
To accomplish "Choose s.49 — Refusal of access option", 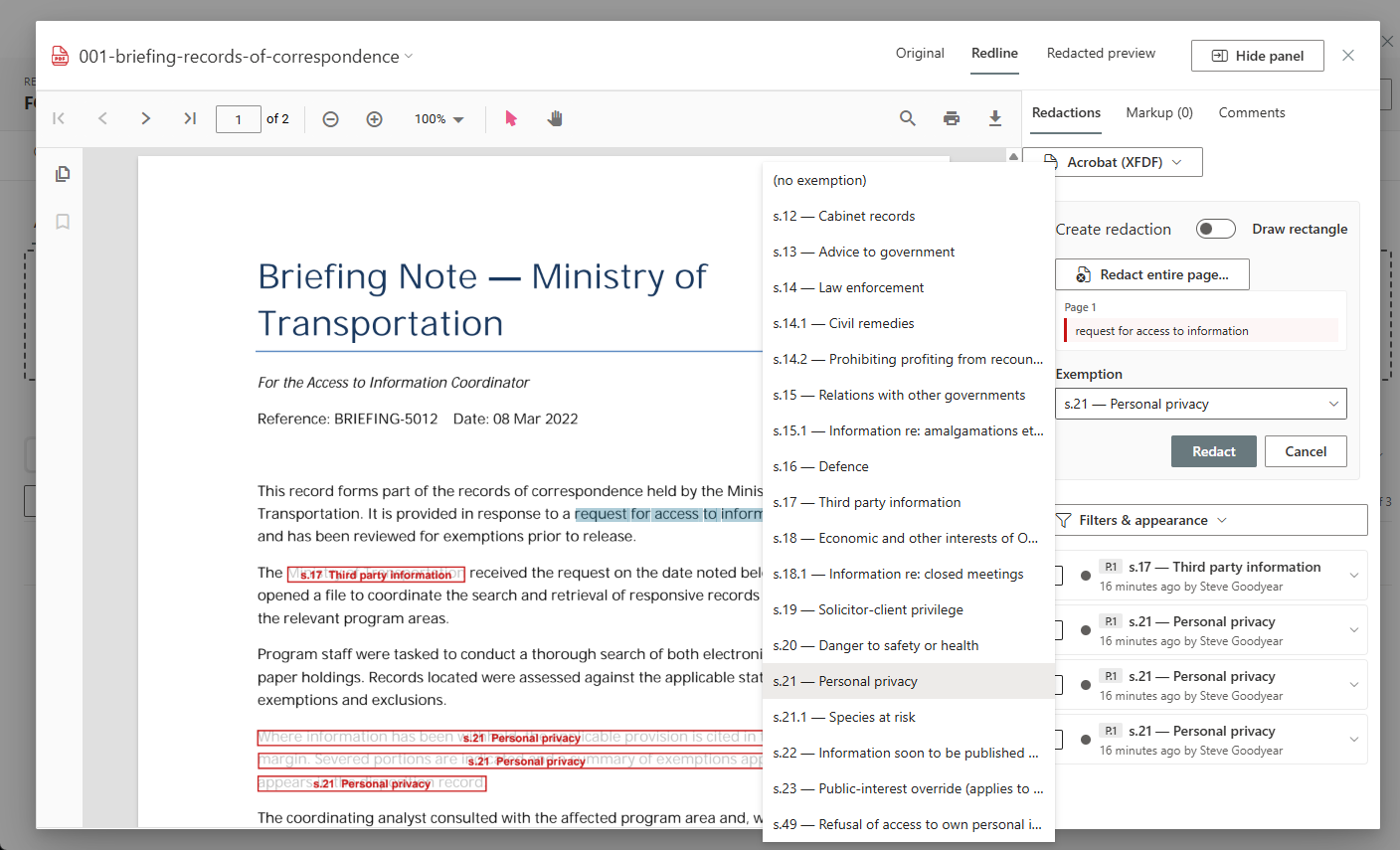I will [909, 824].
